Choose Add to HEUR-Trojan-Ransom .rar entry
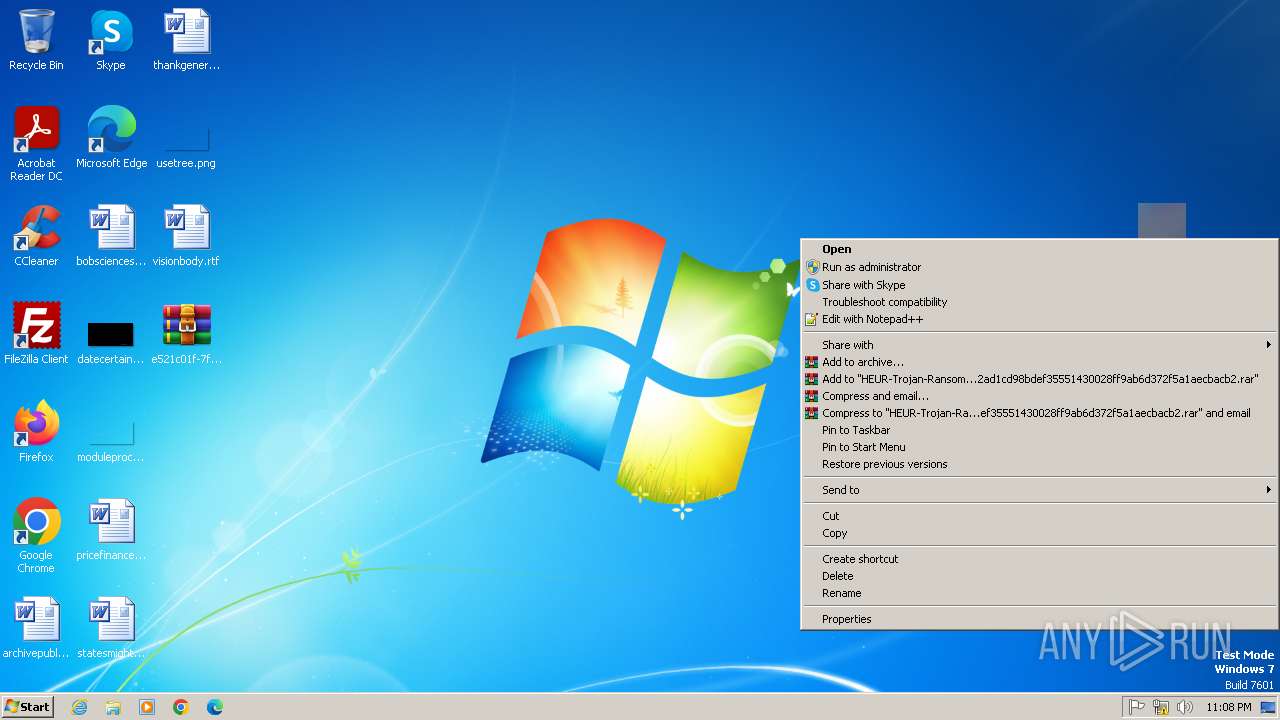This screenshot has height=720, width=1280. click(x=1039, y=379)
